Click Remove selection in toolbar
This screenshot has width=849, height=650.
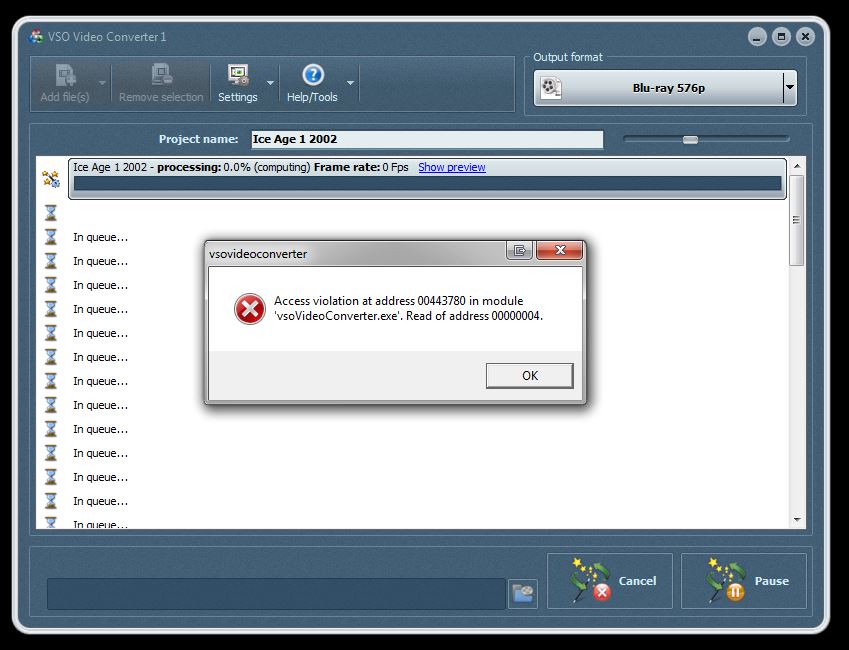pyautogui.click(x=161, y=83)
